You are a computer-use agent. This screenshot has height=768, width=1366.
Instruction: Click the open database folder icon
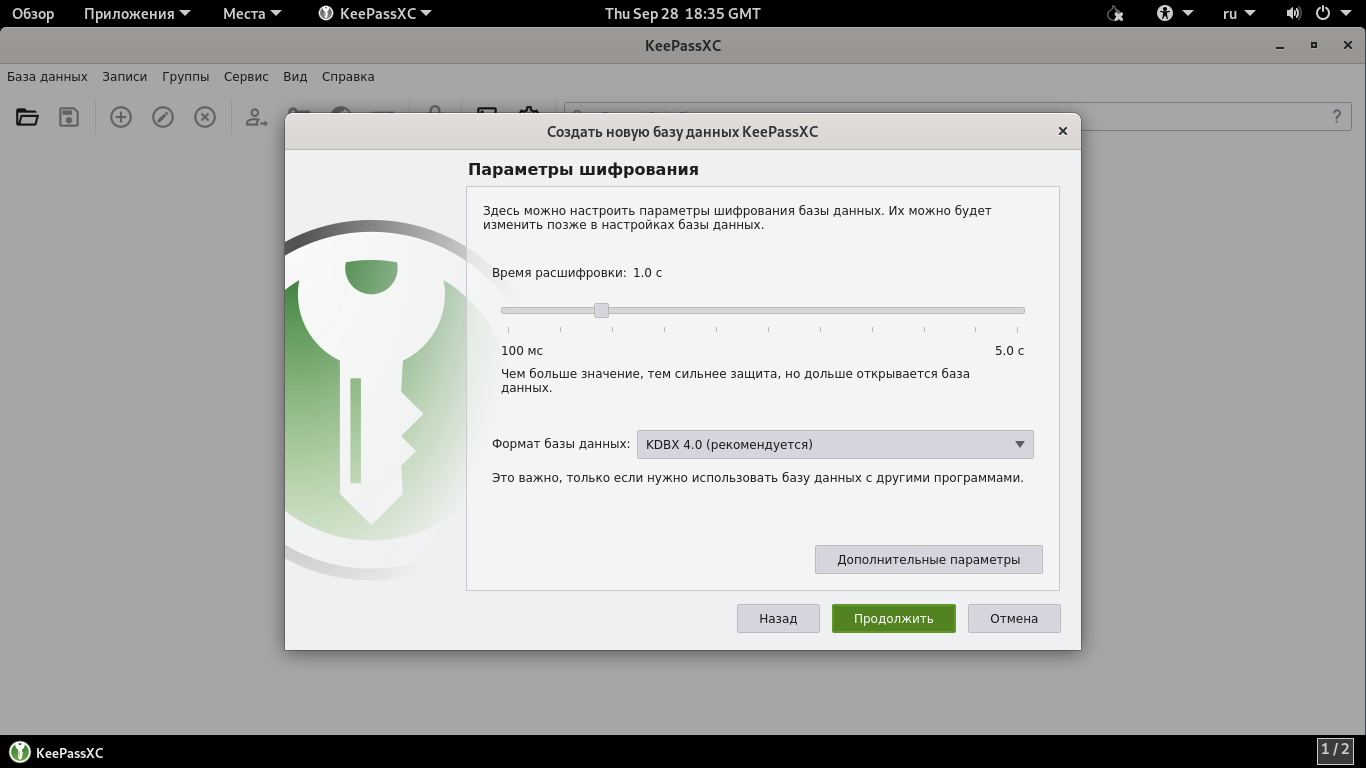27,117
